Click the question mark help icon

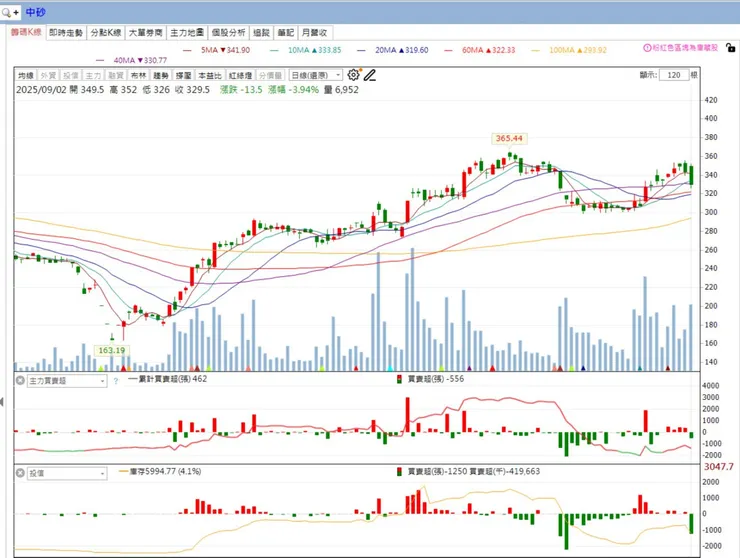coord(116,380)
